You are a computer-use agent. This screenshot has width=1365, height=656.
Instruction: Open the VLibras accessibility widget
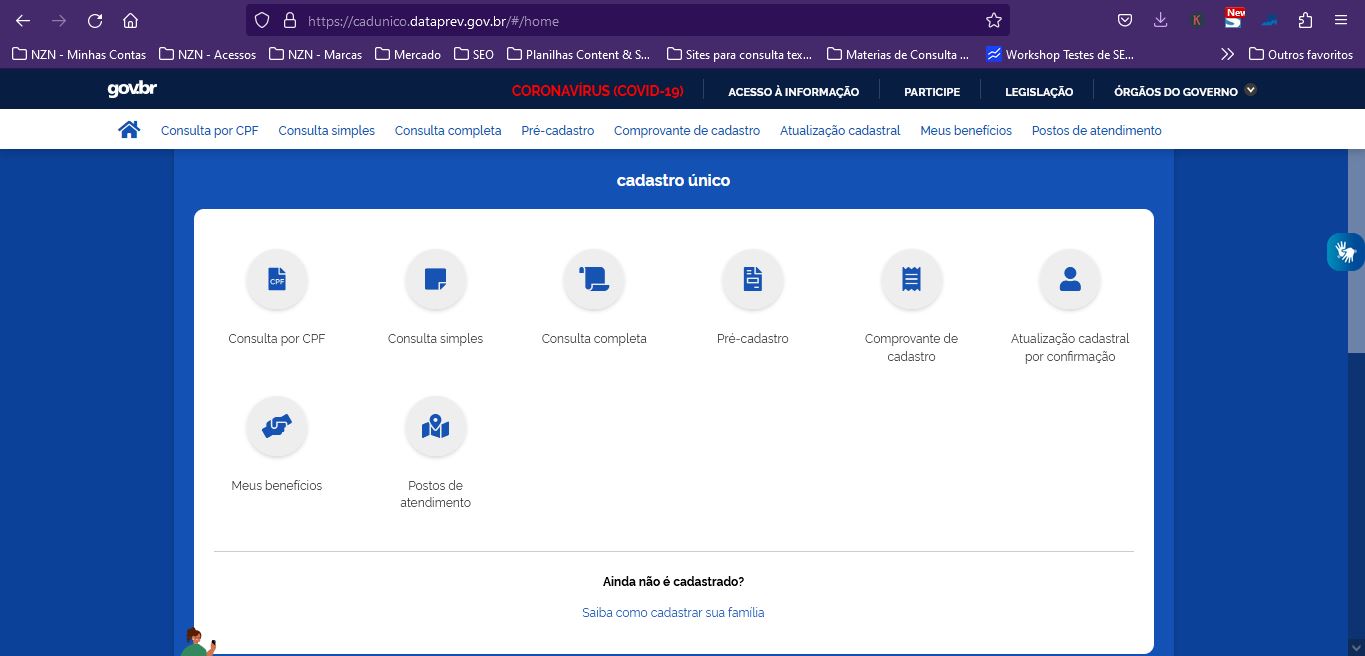coord(1345,252)
